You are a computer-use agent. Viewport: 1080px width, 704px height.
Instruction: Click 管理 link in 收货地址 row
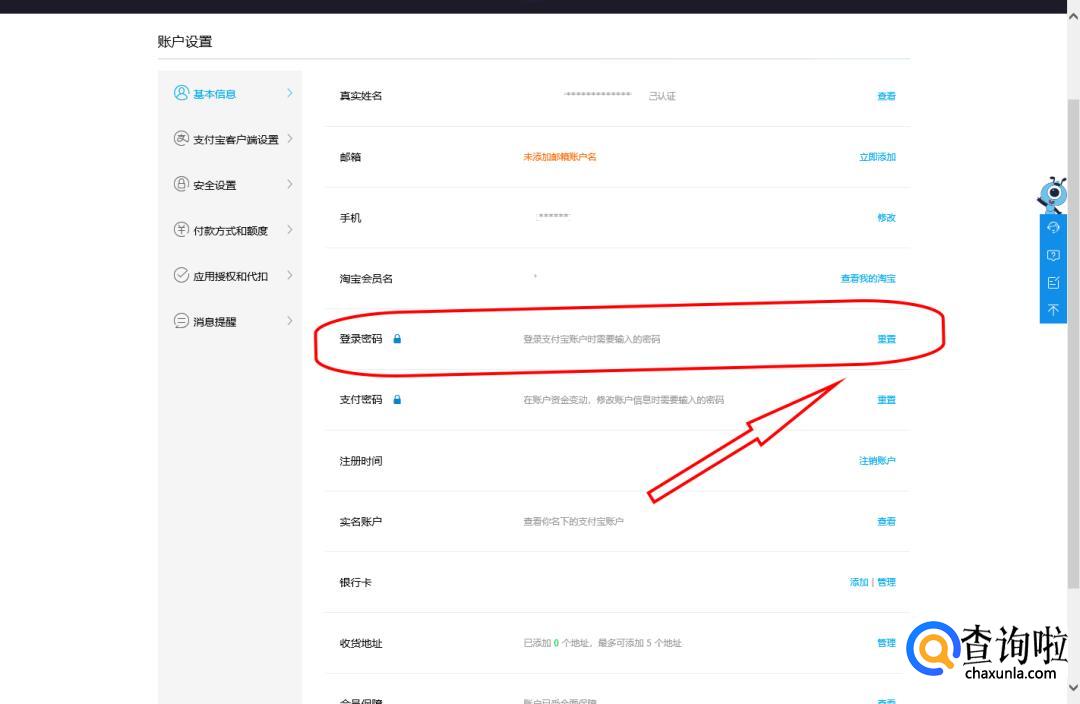point(886,643)
